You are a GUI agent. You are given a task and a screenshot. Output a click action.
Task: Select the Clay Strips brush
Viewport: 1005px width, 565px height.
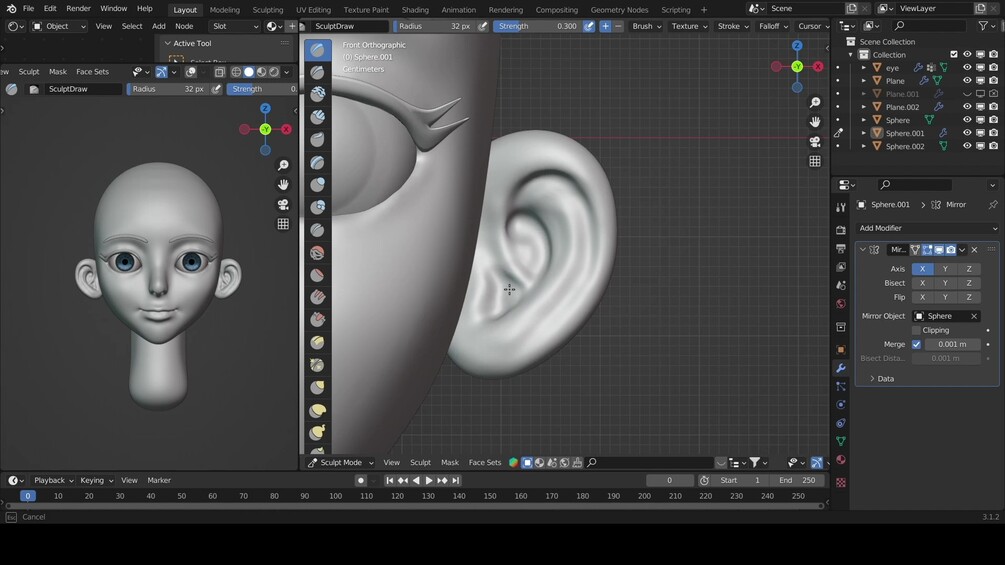pos(317,117)
